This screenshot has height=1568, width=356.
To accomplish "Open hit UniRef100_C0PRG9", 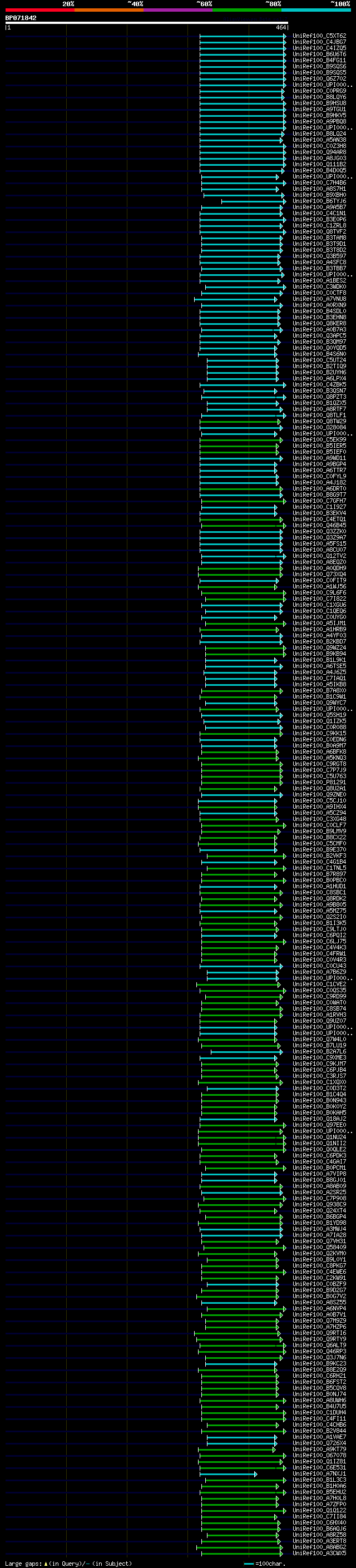I will [319, 91].
